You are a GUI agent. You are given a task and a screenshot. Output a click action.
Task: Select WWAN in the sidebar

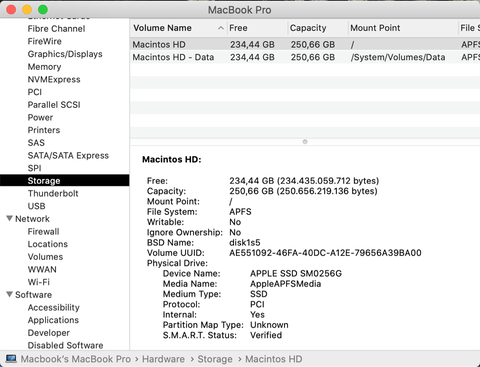coord(42,269)
